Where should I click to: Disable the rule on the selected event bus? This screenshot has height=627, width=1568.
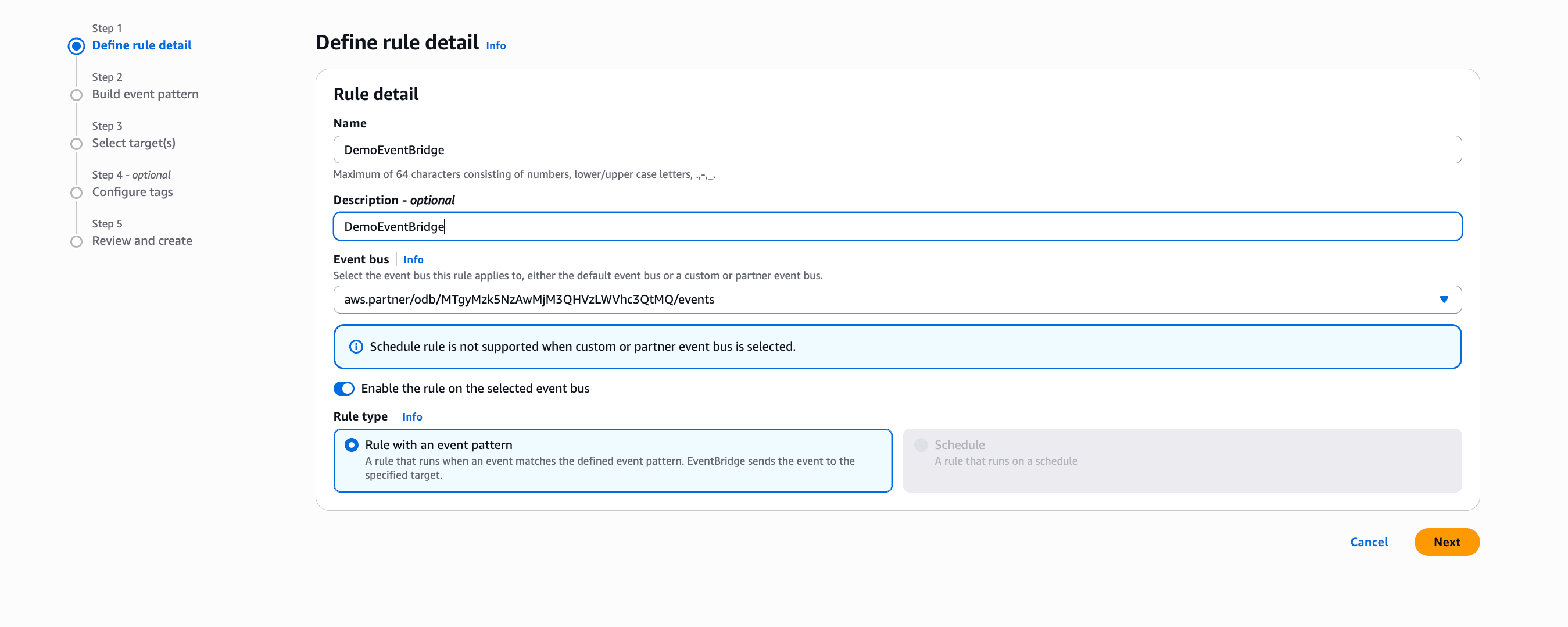344,388
